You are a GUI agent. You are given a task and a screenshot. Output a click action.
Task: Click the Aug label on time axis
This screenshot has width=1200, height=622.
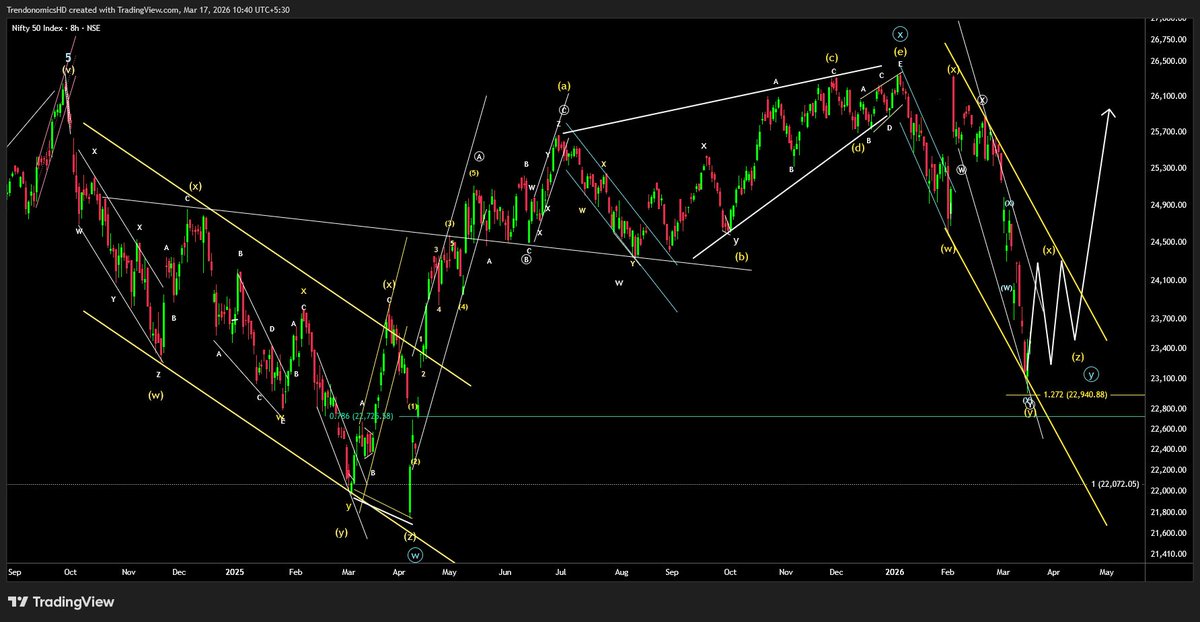pos(622,573)
